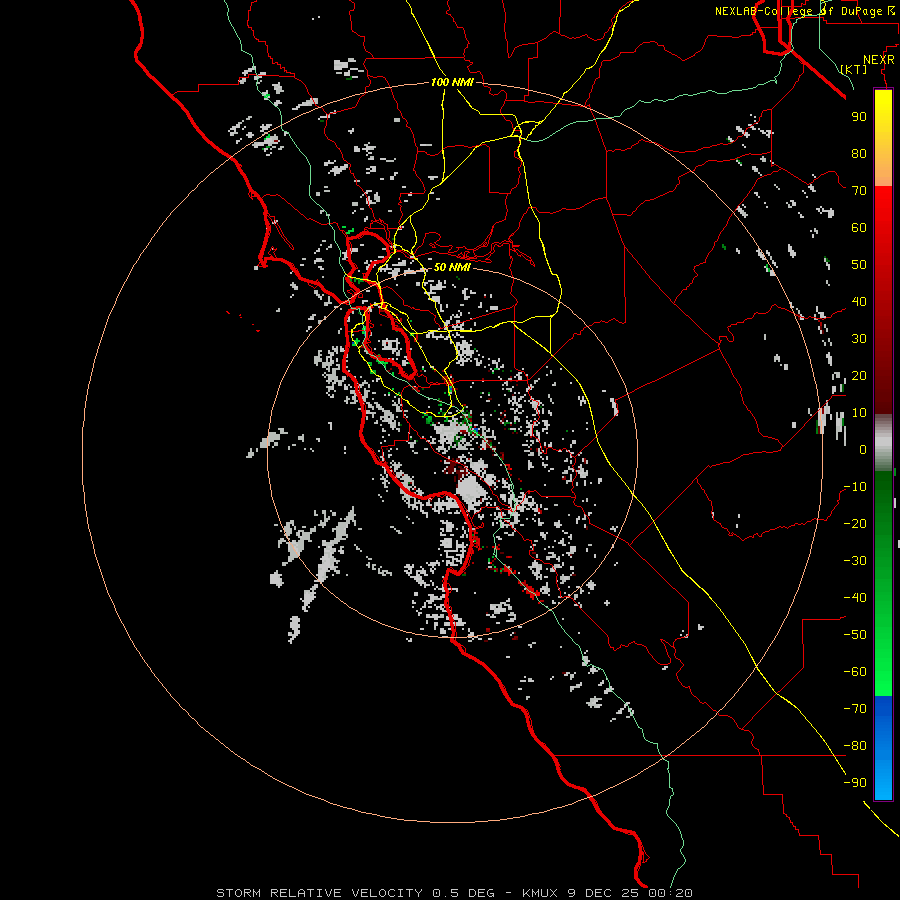Click the -70 value on velocity scale
This screenshot has height=900, width=900.
(x=855, y=709)
